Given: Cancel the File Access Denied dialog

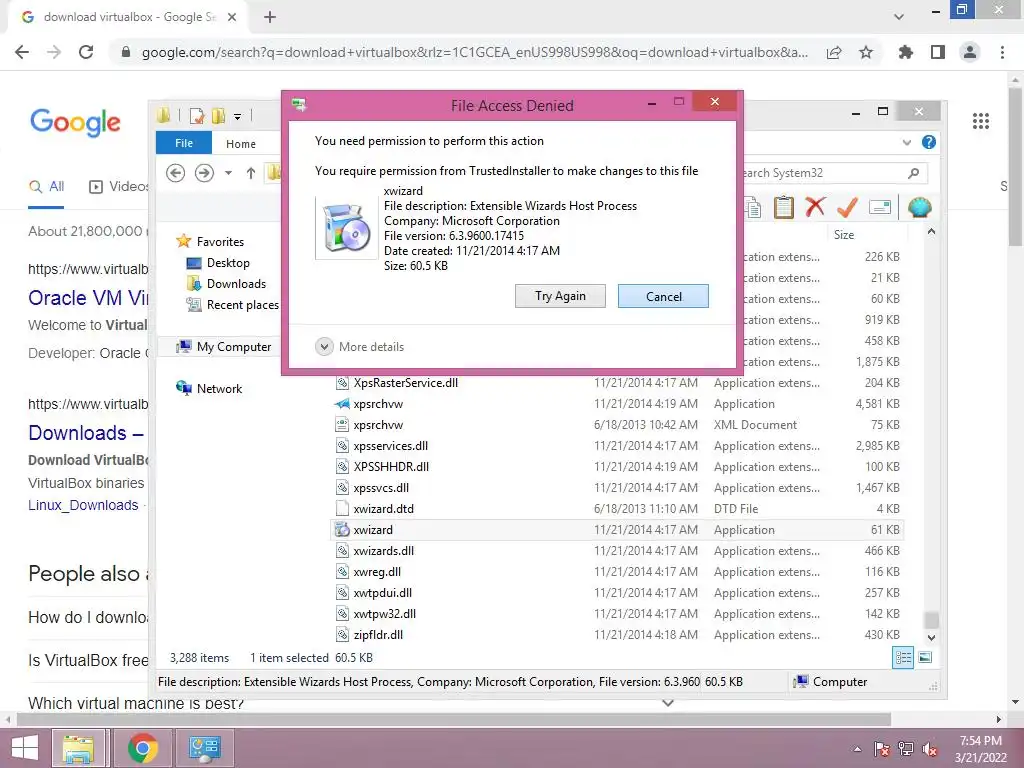Looking at the screenshot, I should (x=663, y=296).
